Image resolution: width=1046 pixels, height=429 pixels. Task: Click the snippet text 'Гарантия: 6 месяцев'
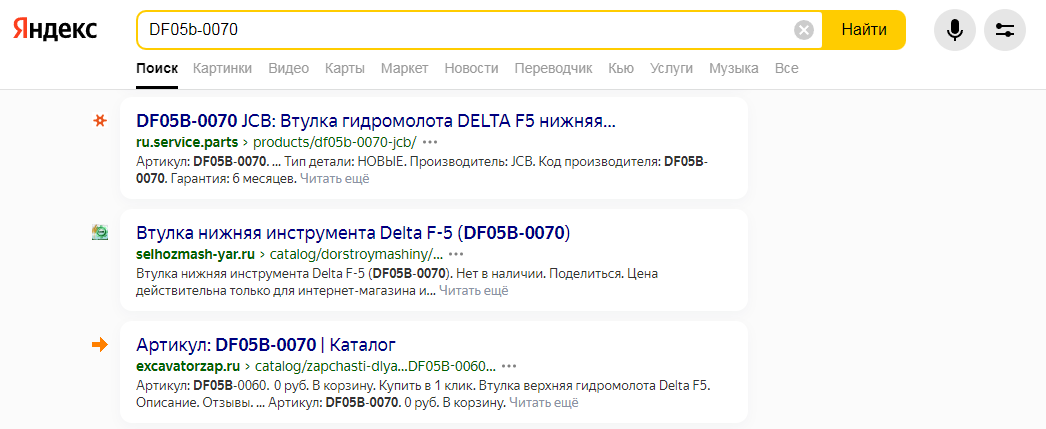tap(234, 179)
